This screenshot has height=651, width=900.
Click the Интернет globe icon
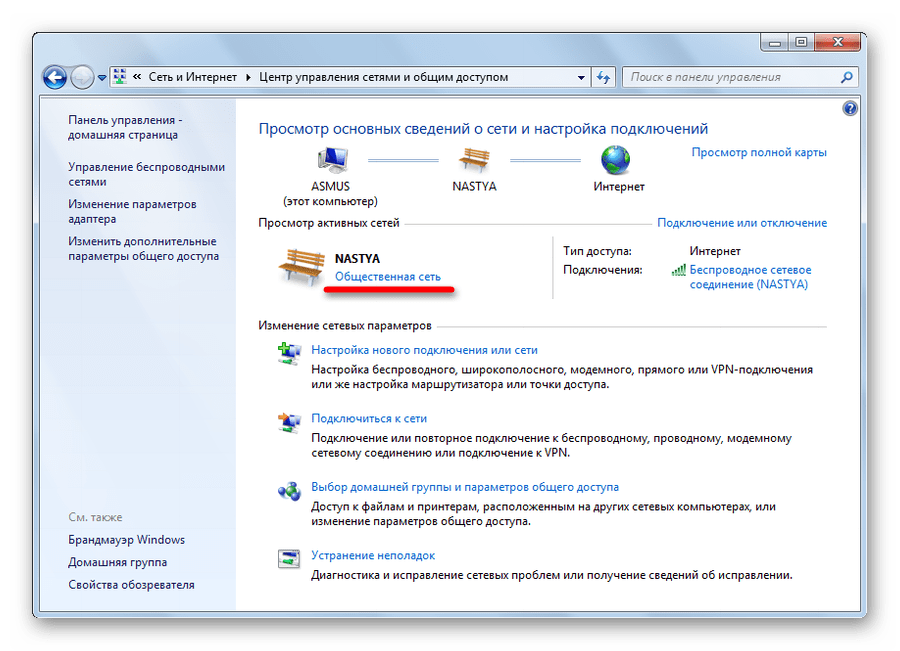(x=617, y=160)
